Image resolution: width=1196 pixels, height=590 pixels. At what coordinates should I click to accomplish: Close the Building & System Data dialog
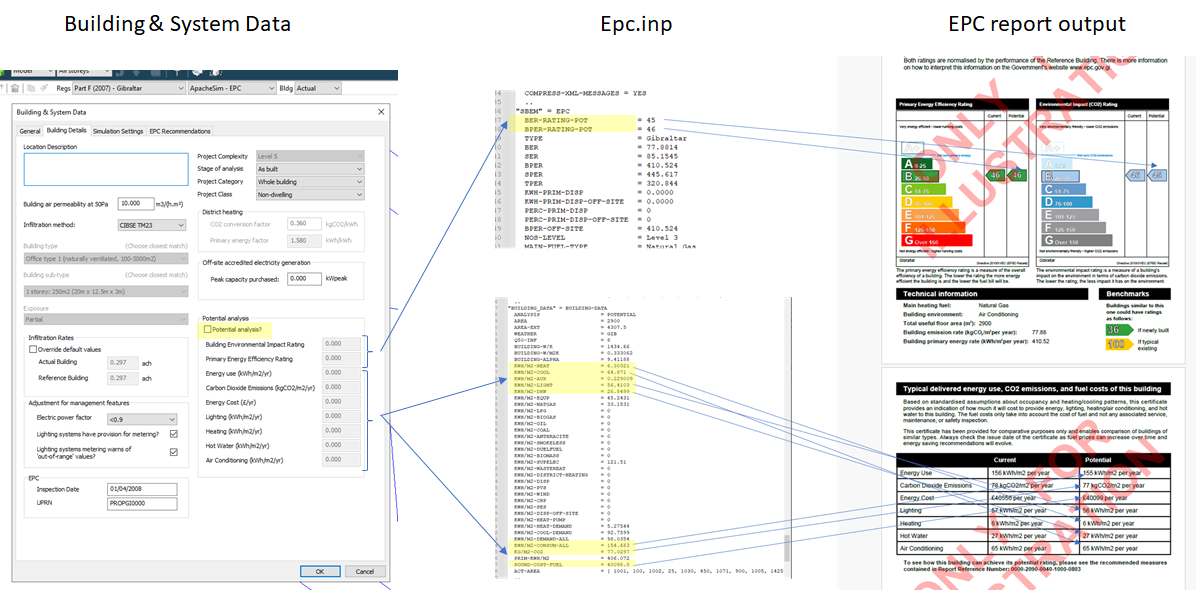[x=380, y=112]
